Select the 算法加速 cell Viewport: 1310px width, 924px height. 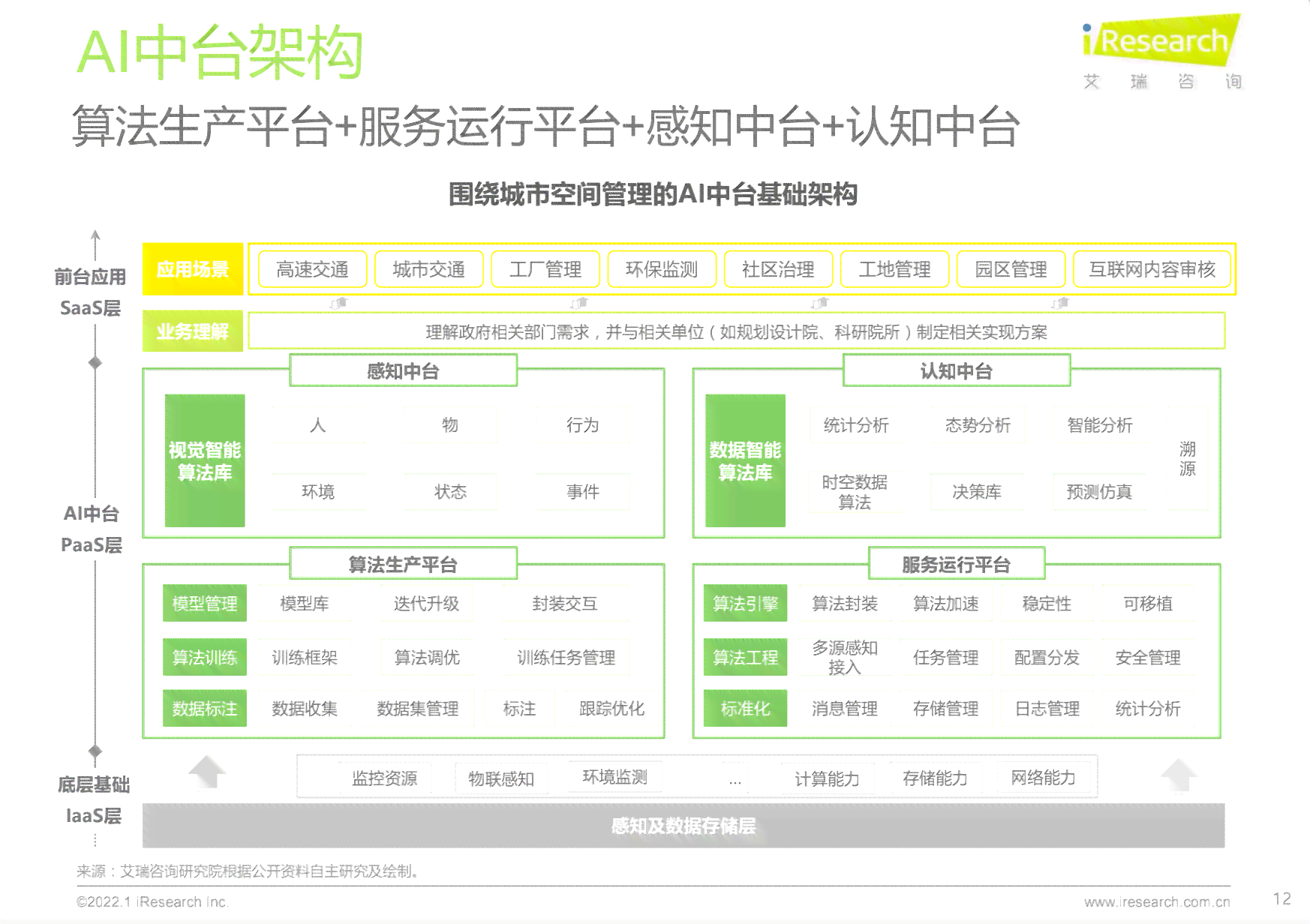[945, 604]
